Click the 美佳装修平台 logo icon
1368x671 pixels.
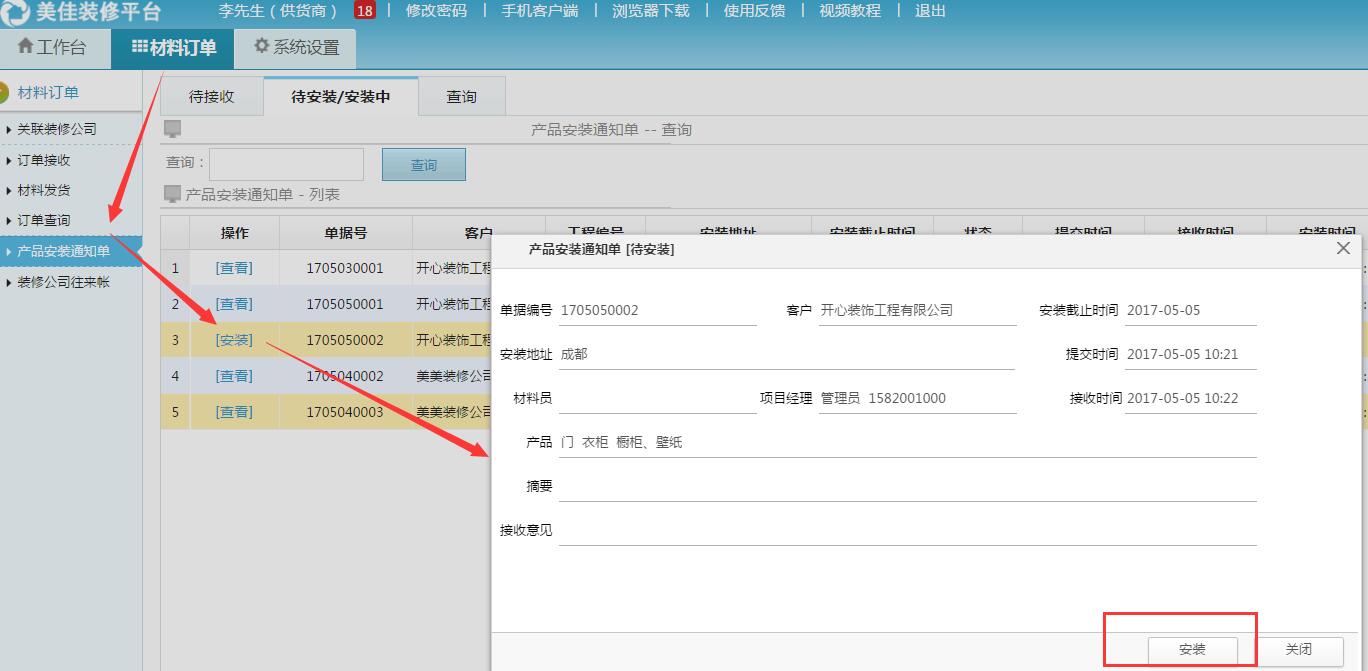point(18,11)
